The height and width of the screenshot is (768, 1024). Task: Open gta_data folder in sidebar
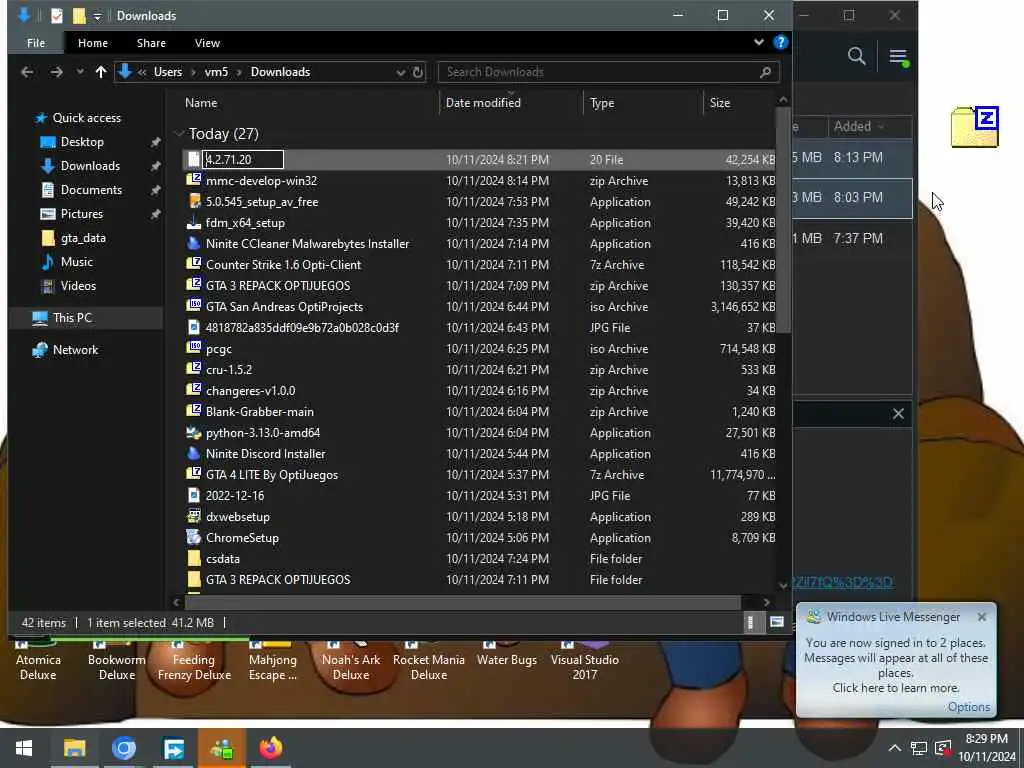tap(83, 238)
